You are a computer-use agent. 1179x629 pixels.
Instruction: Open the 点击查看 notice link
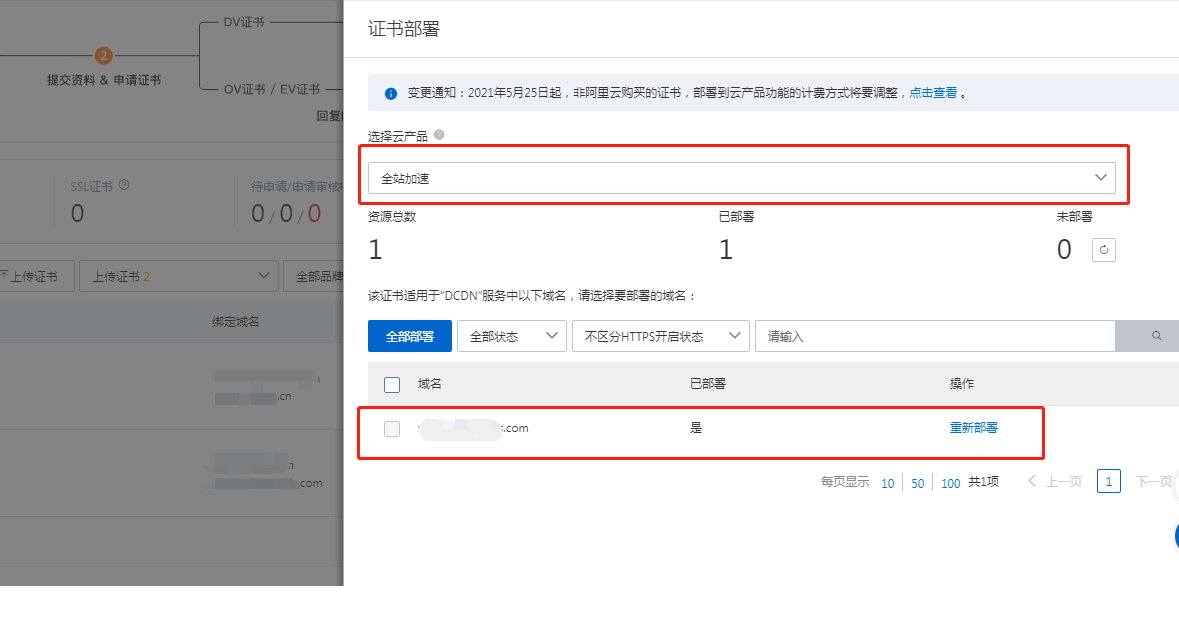(x=932, y=93)
